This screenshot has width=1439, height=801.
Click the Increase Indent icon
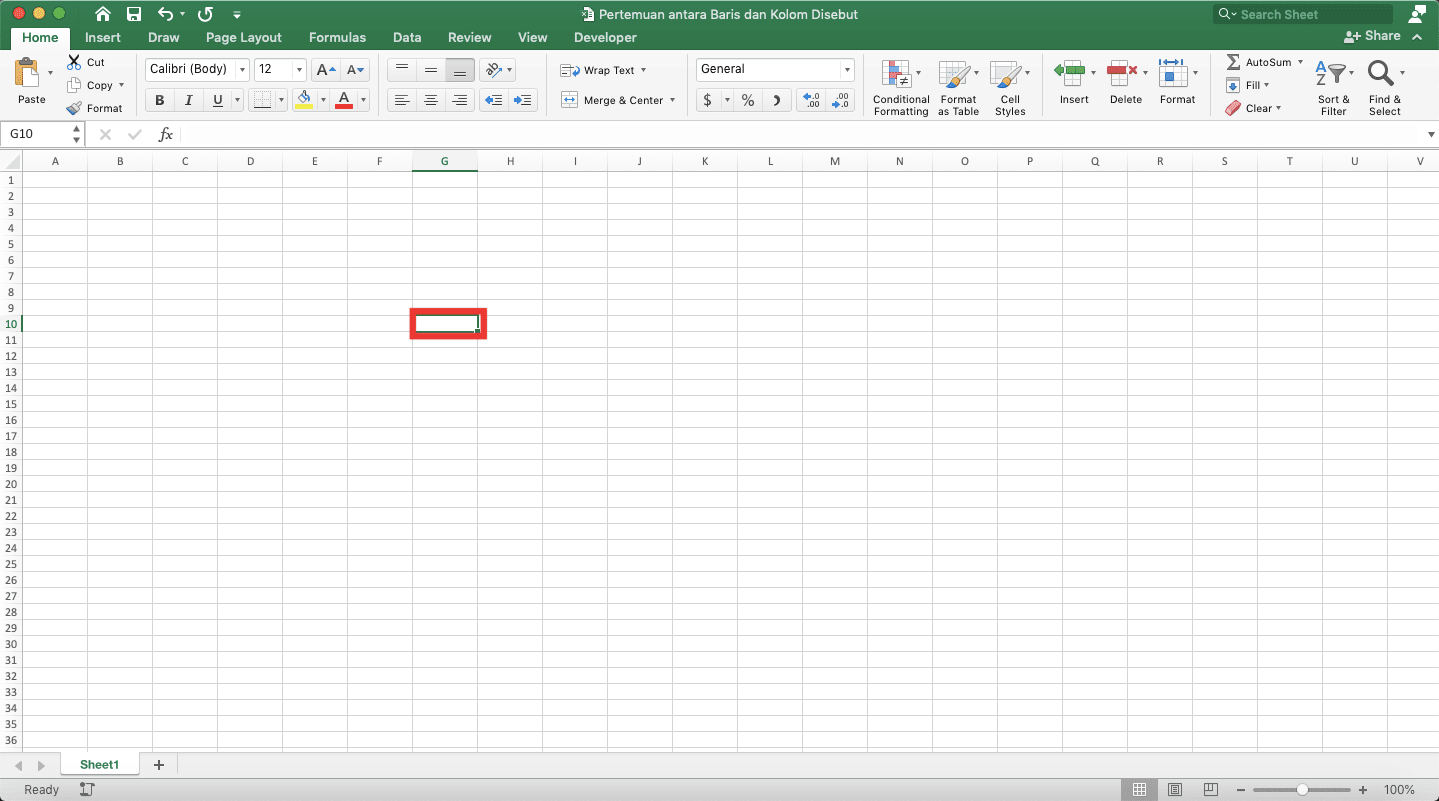click(522, 100)
